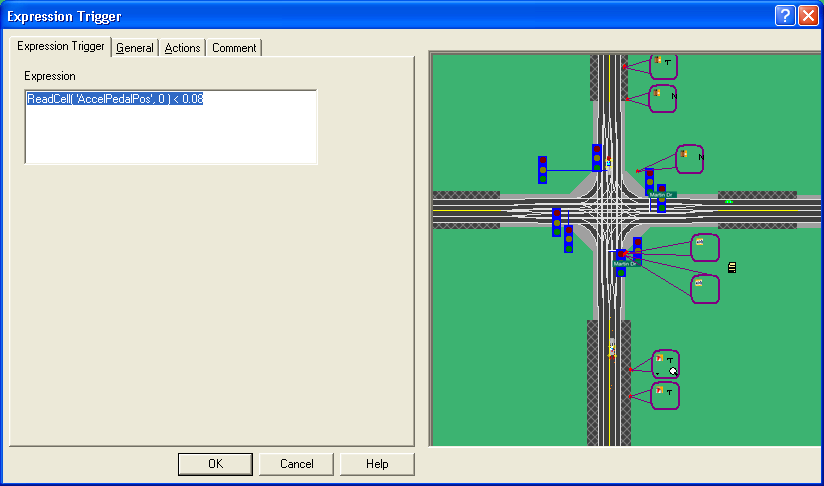
Task: Select the vehicle on the south road
Action: [x=611, y=348]
